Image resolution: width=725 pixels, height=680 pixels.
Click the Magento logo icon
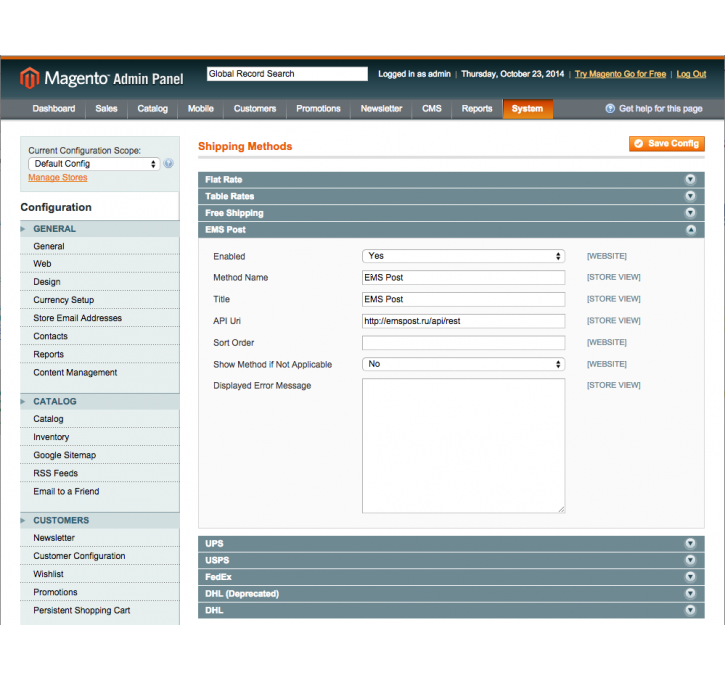(x=30, y=78)
